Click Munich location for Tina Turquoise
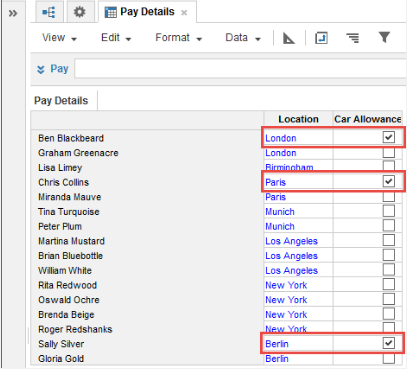The image size is (407, 369). [280, 212]
